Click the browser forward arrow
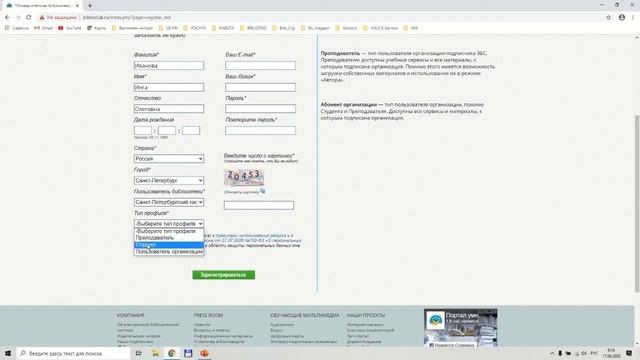 [x=18, y=18]
